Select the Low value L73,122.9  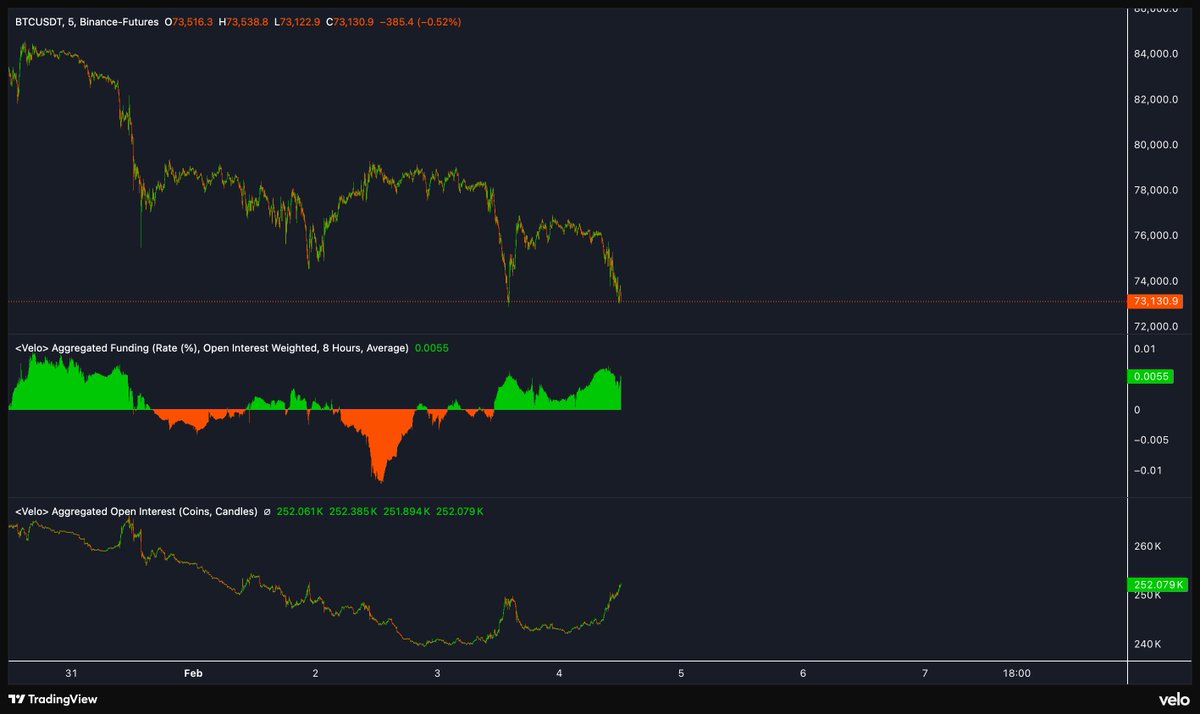tap(298, 21)
